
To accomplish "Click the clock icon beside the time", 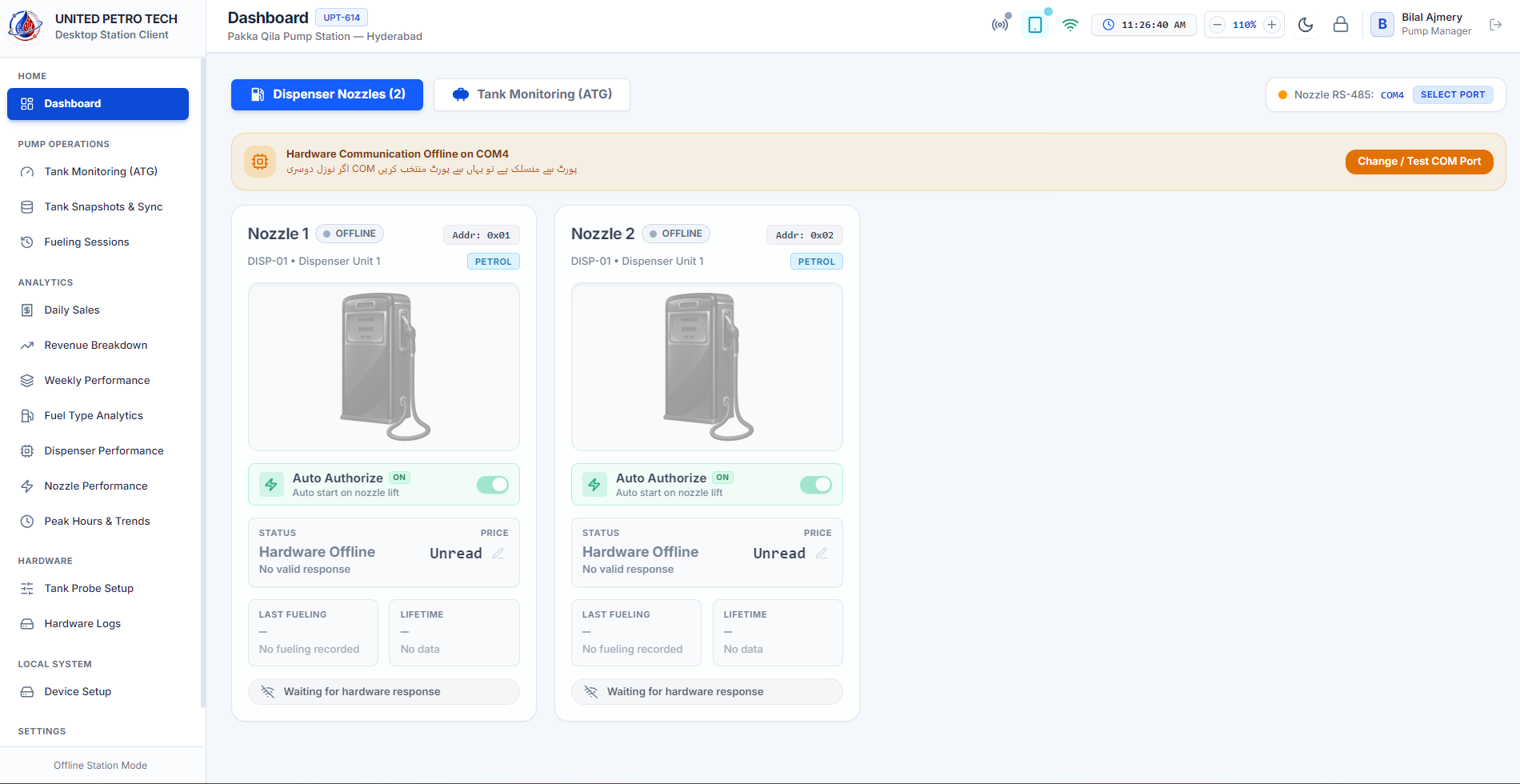I will click(x=1109, y=25).
